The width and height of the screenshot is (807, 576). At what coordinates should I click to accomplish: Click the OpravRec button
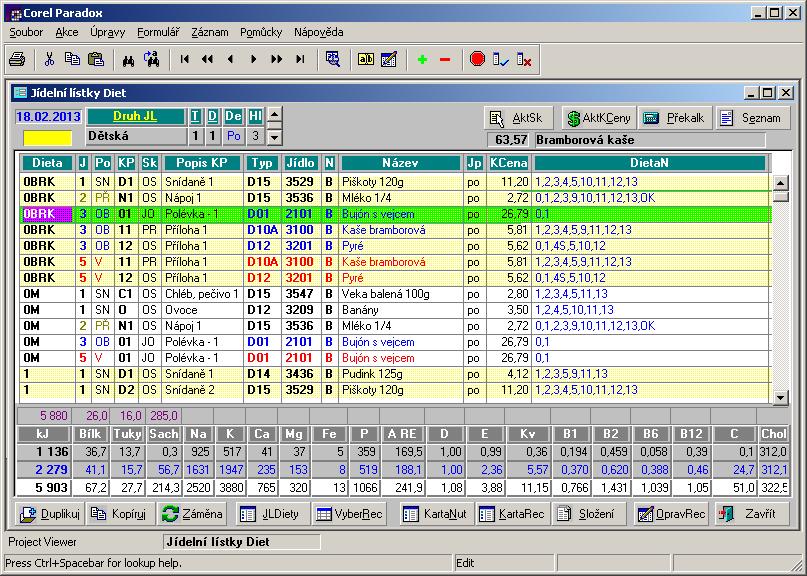click(x=671, y=514)
